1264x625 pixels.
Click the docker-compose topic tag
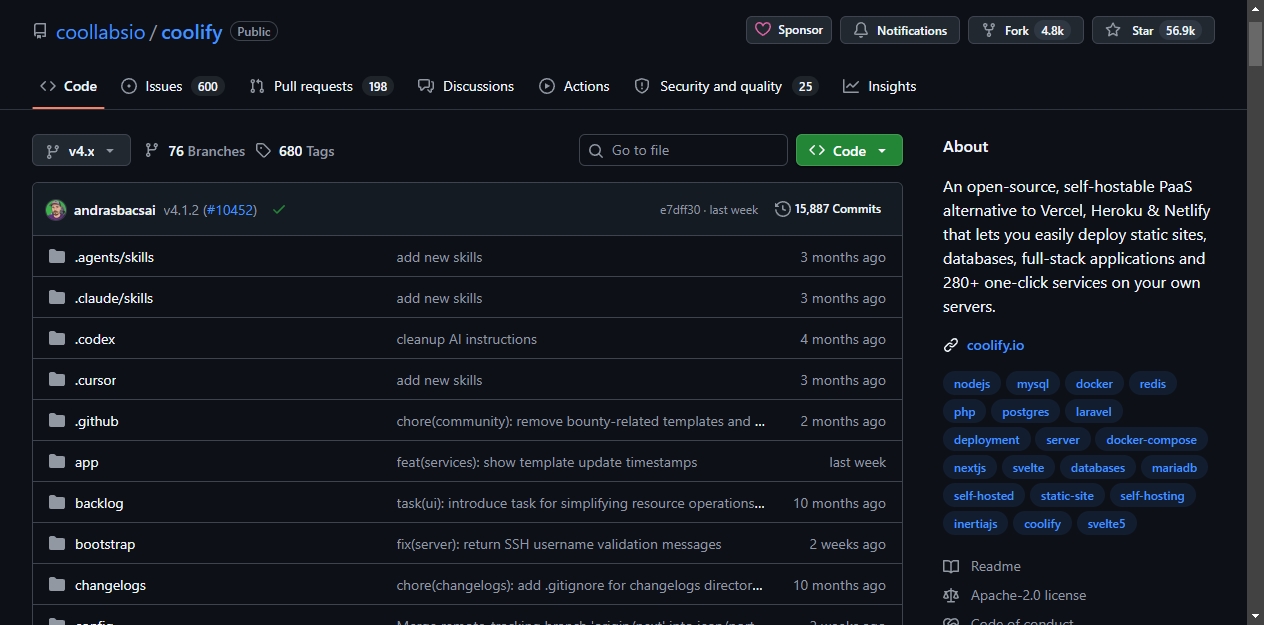pyautogui.click(x=1152, y=440)
